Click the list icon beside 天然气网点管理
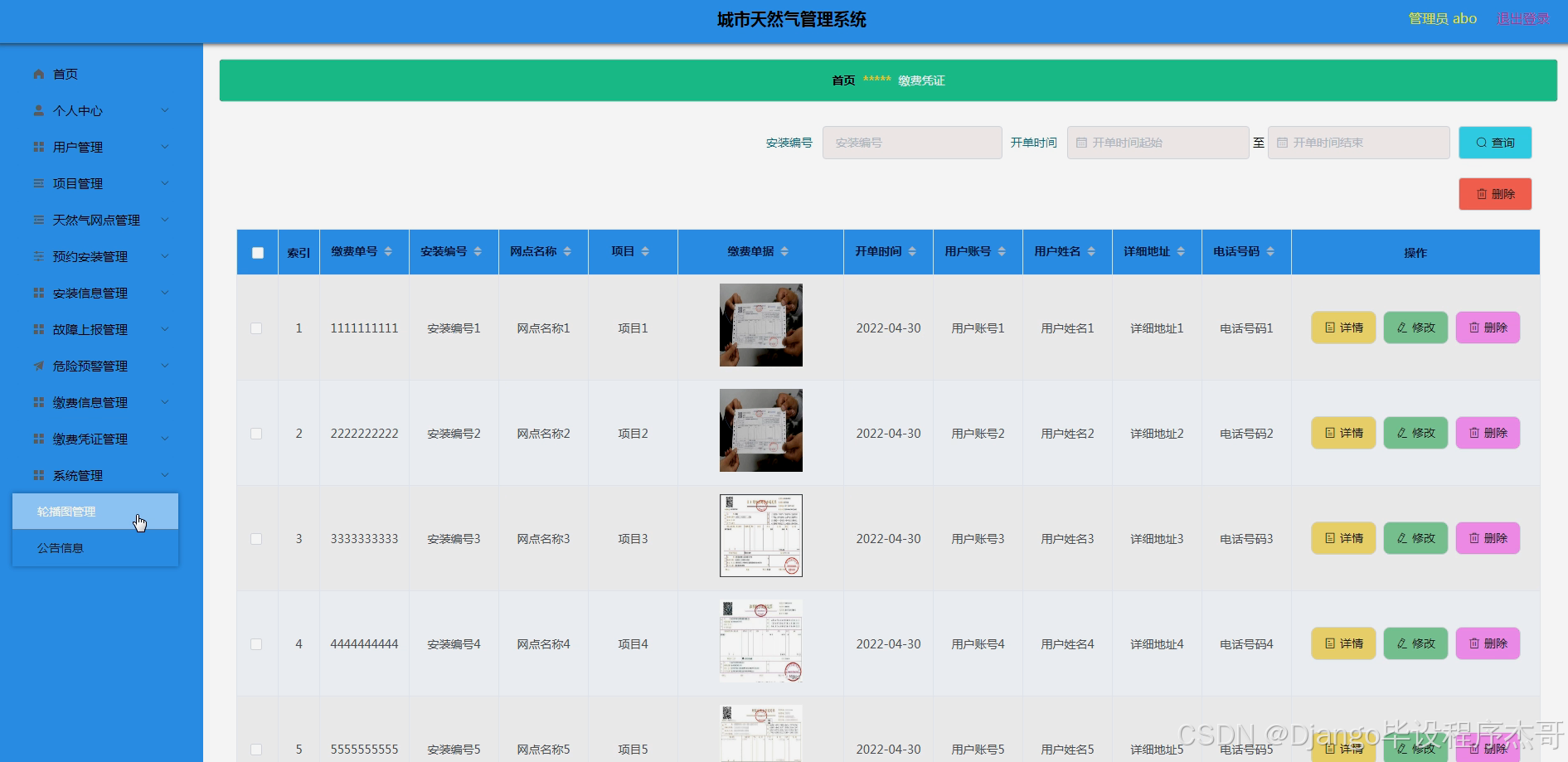The width and height of the screenshot is (1568, 762). tap(39, 220)
